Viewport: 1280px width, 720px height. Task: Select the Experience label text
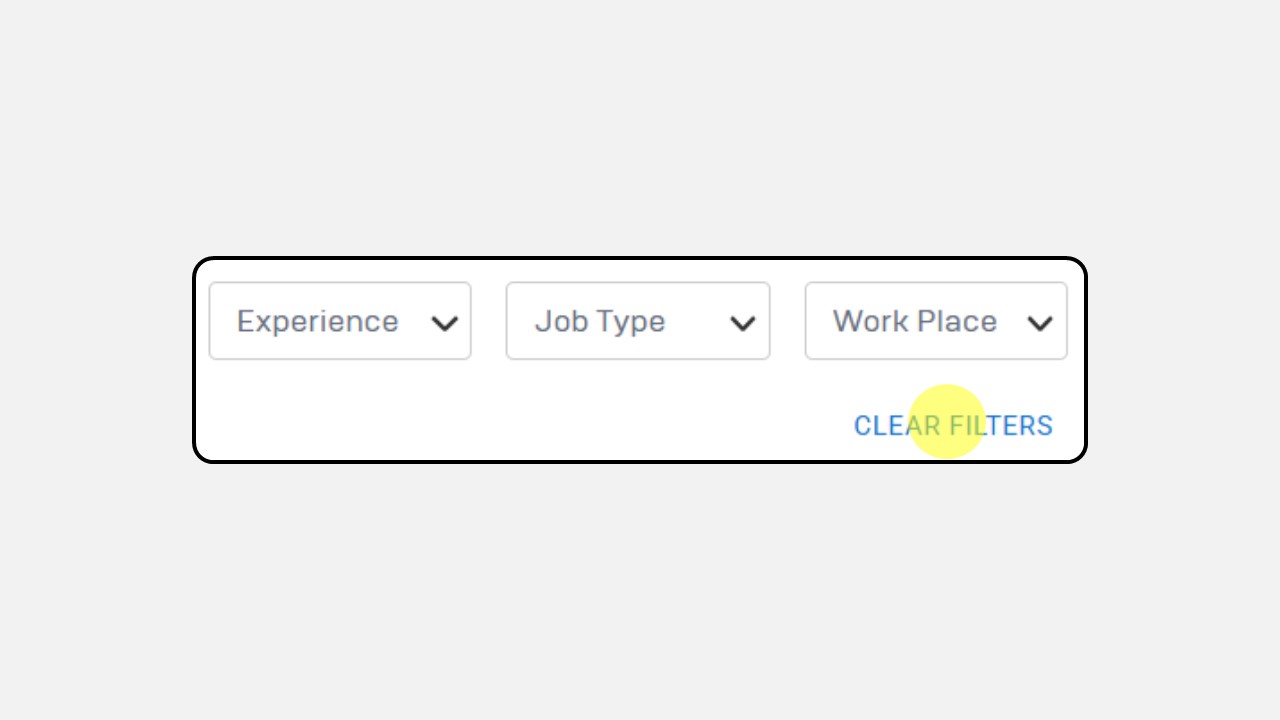coord(317,321)
